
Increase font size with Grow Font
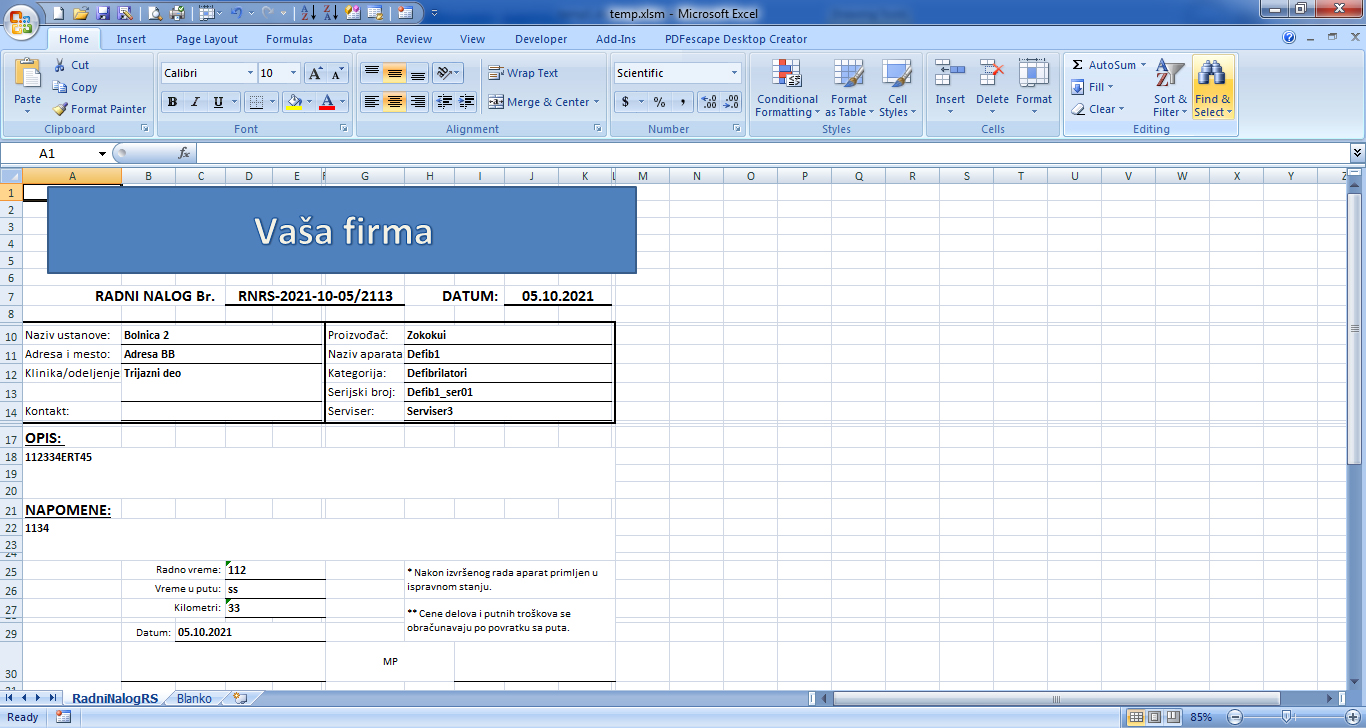(x=315, y=73)
